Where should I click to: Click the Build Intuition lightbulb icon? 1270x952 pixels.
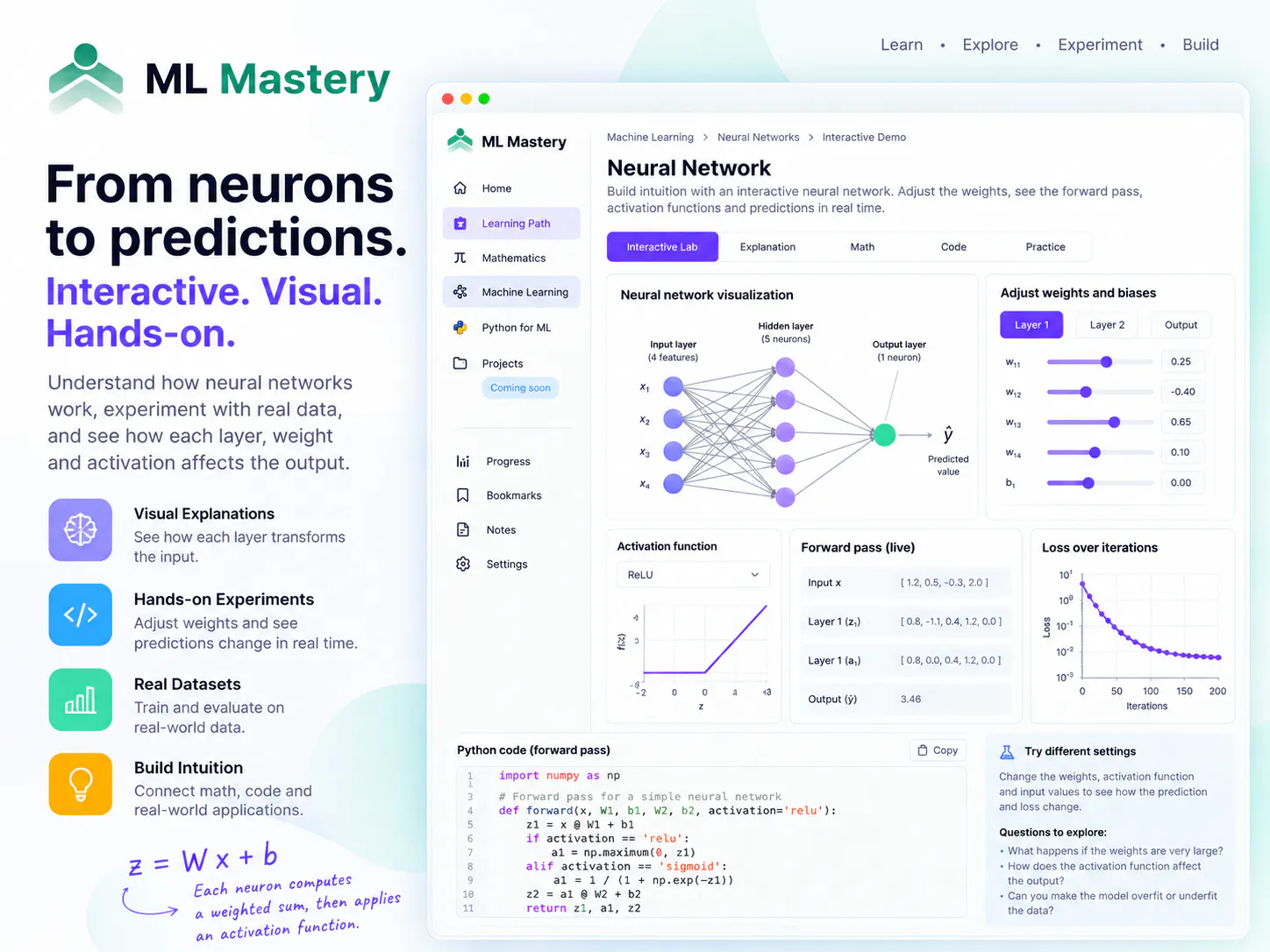pyautogui.click(x=80, y=784)
